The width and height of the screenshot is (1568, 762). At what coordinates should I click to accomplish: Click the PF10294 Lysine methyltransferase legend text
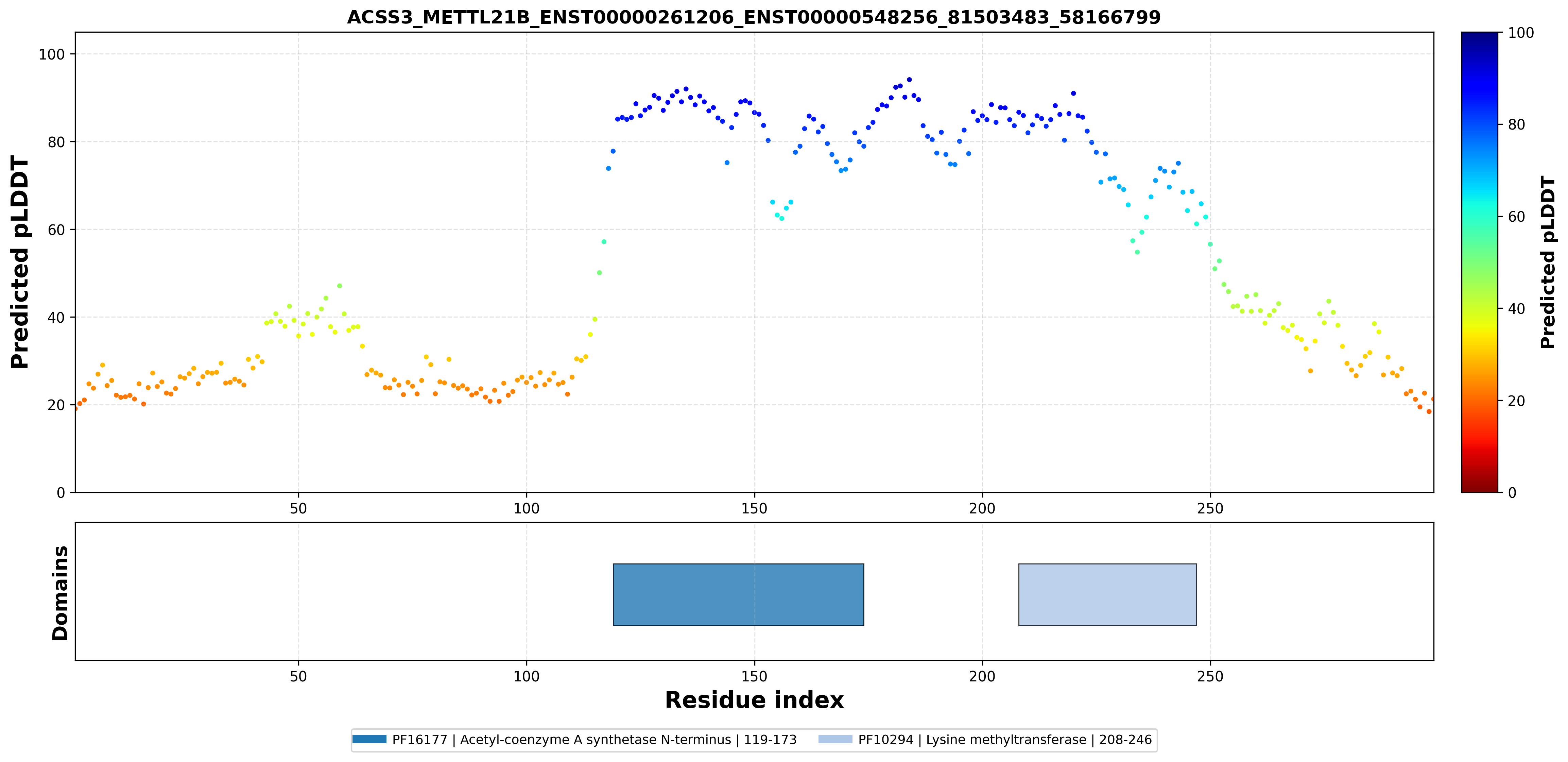coord(1005,740)
